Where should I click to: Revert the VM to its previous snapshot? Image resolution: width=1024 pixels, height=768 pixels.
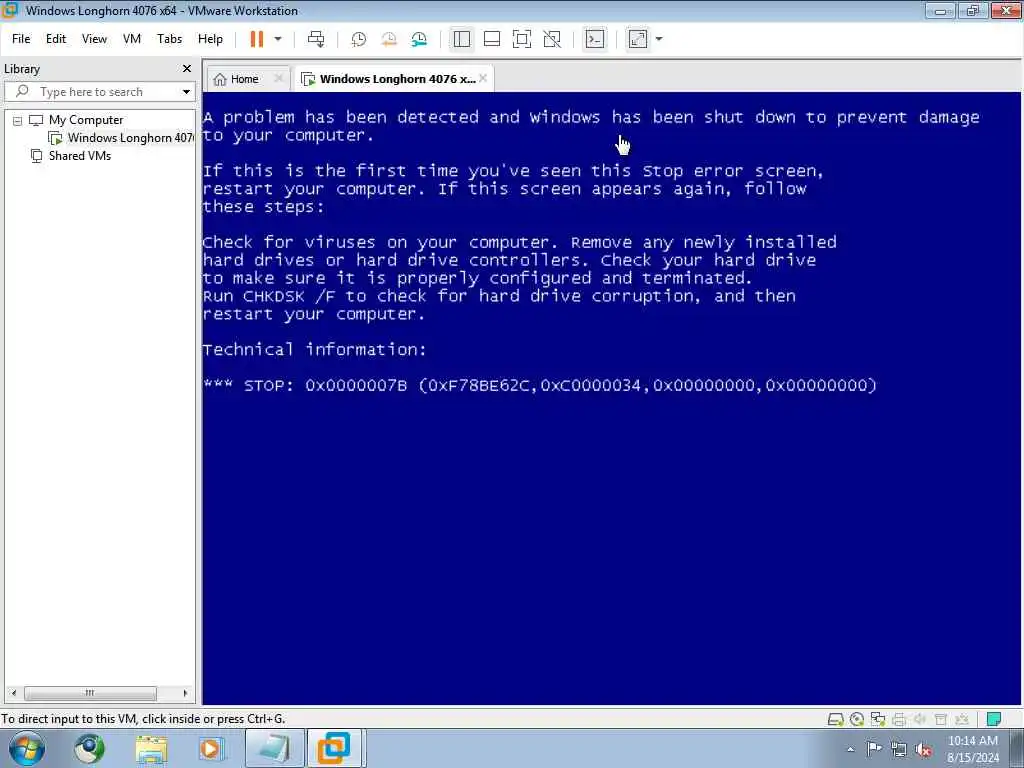(x=389, y=39)
